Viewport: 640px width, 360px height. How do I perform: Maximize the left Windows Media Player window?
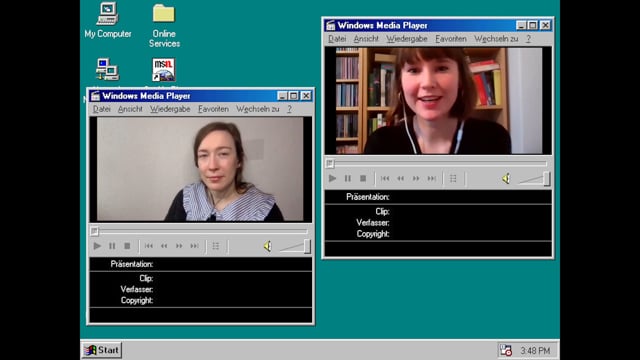point(293,96)
